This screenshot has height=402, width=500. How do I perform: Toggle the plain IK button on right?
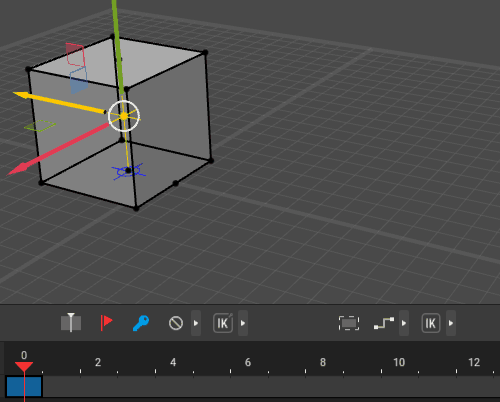[431, 323]
